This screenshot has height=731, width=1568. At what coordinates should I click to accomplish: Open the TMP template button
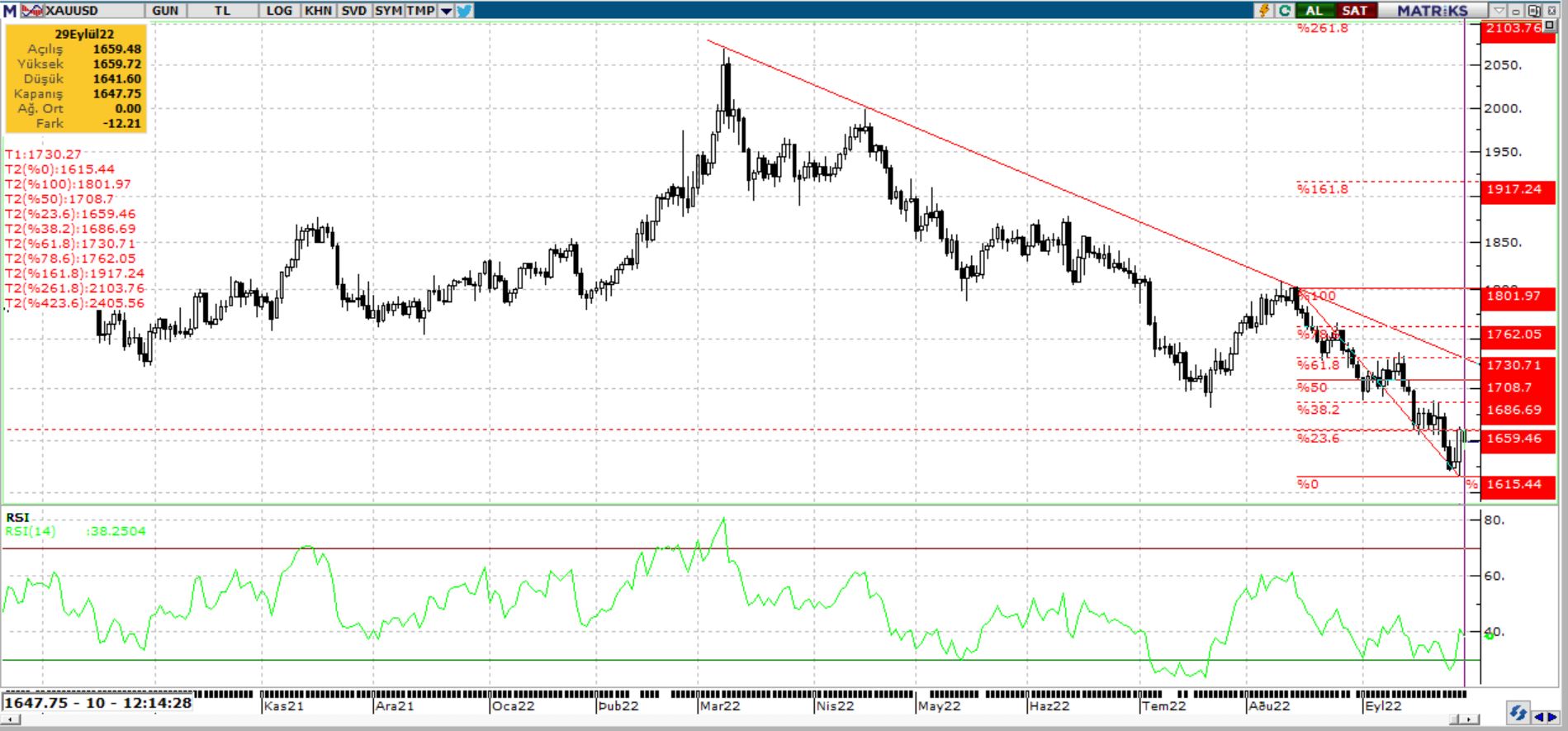point(420,11)
